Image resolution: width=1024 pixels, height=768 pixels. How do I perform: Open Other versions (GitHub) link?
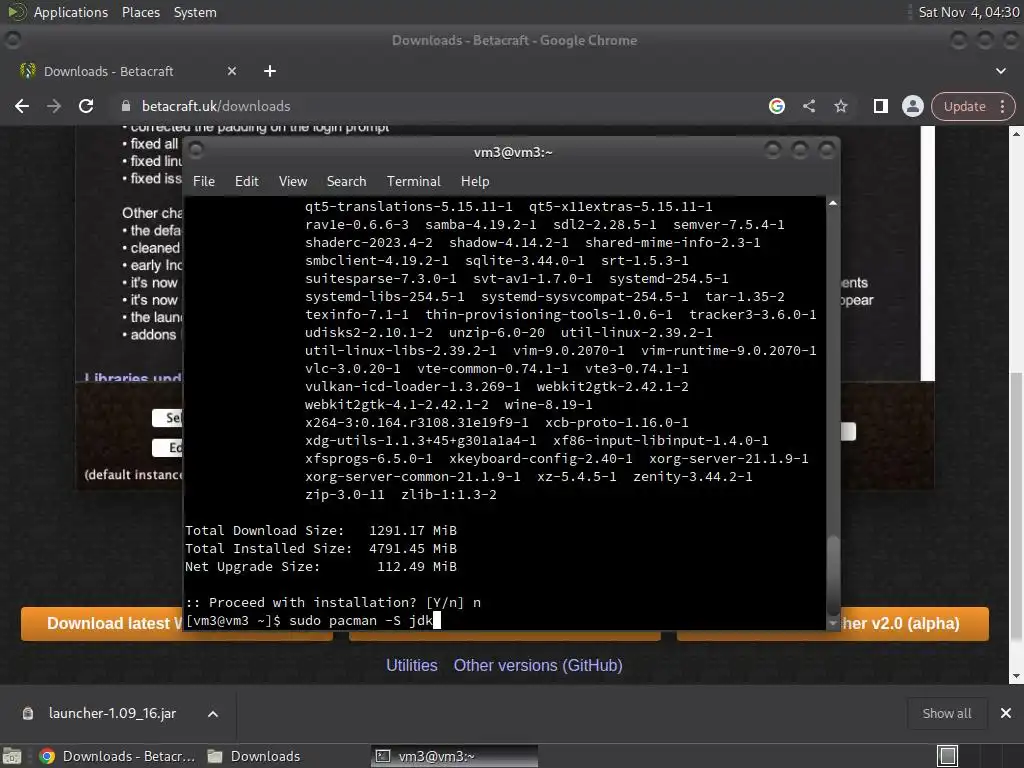537,665
